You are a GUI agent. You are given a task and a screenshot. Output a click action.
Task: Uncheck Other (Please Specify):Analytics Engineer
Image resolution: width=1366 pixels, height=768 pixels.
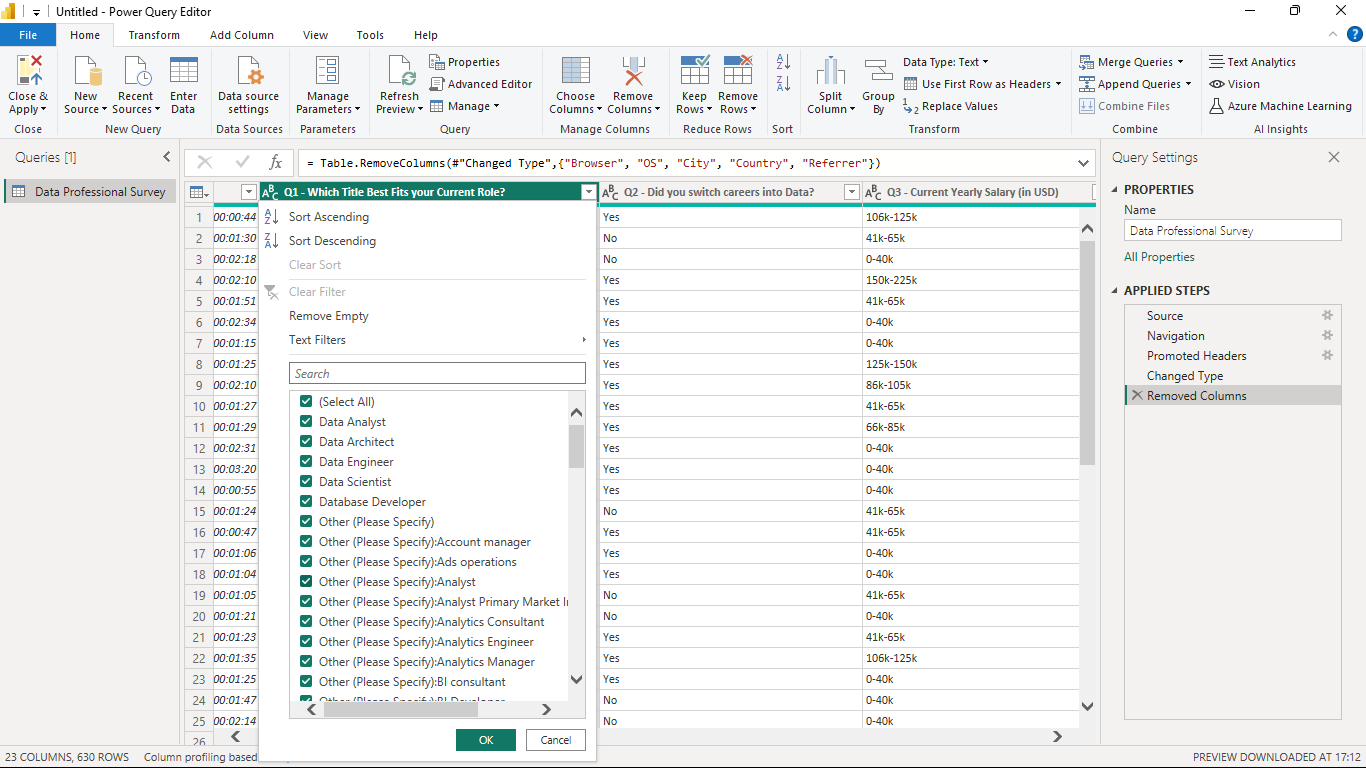306,642
